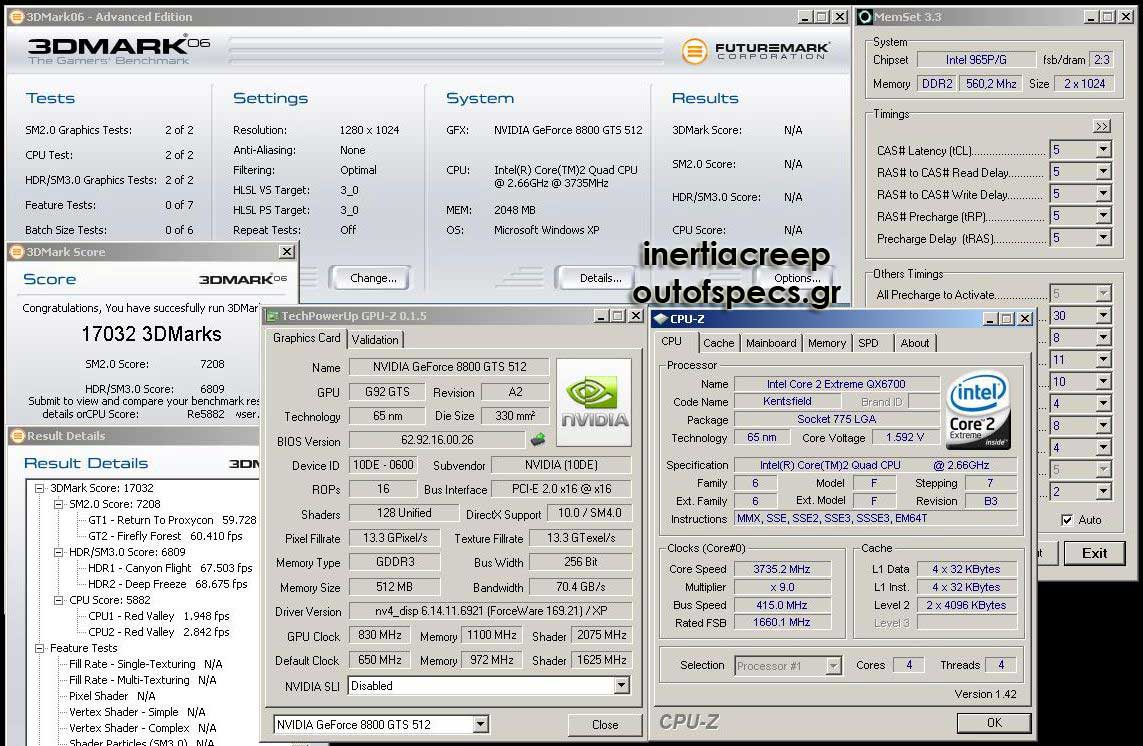Select HDR1 - Canyon Flight row
This screenshot has width=1143, height=746.
(170, 568)
